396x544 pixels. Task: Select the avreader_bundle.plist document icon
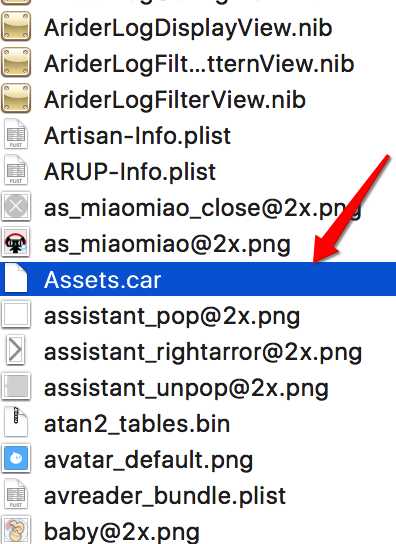click(x=16, y=494)
